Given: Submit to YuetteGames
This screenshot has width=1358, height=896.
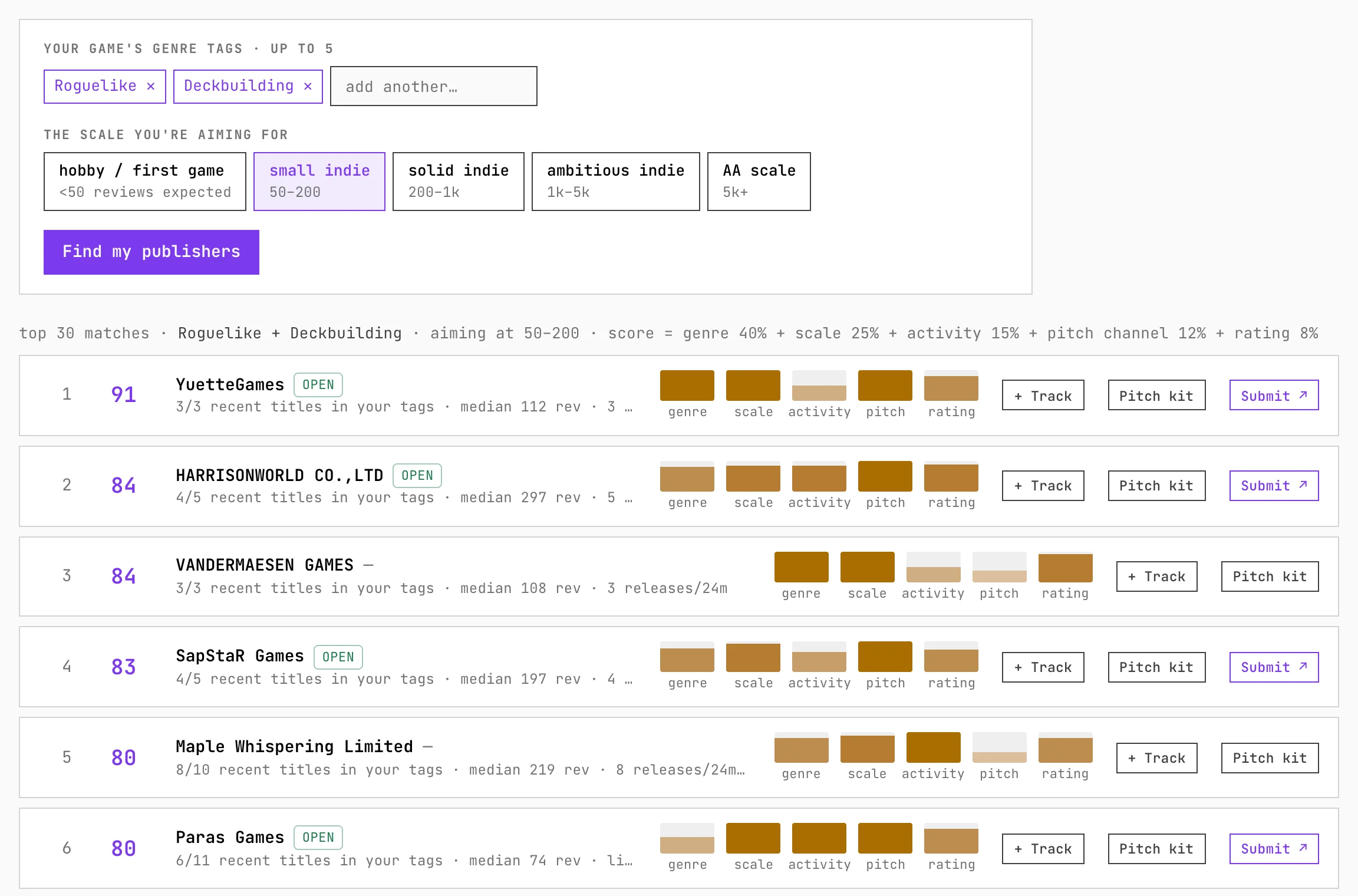Looking at the screenshot, I should click(x=1274, y=395).
